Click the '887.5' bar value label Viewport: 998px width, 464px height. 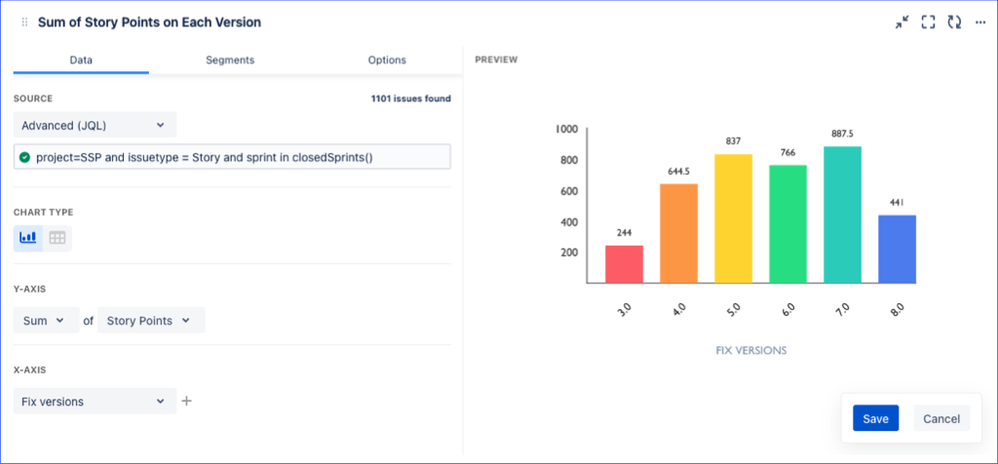pyautogui.click(x=842, y=134)
